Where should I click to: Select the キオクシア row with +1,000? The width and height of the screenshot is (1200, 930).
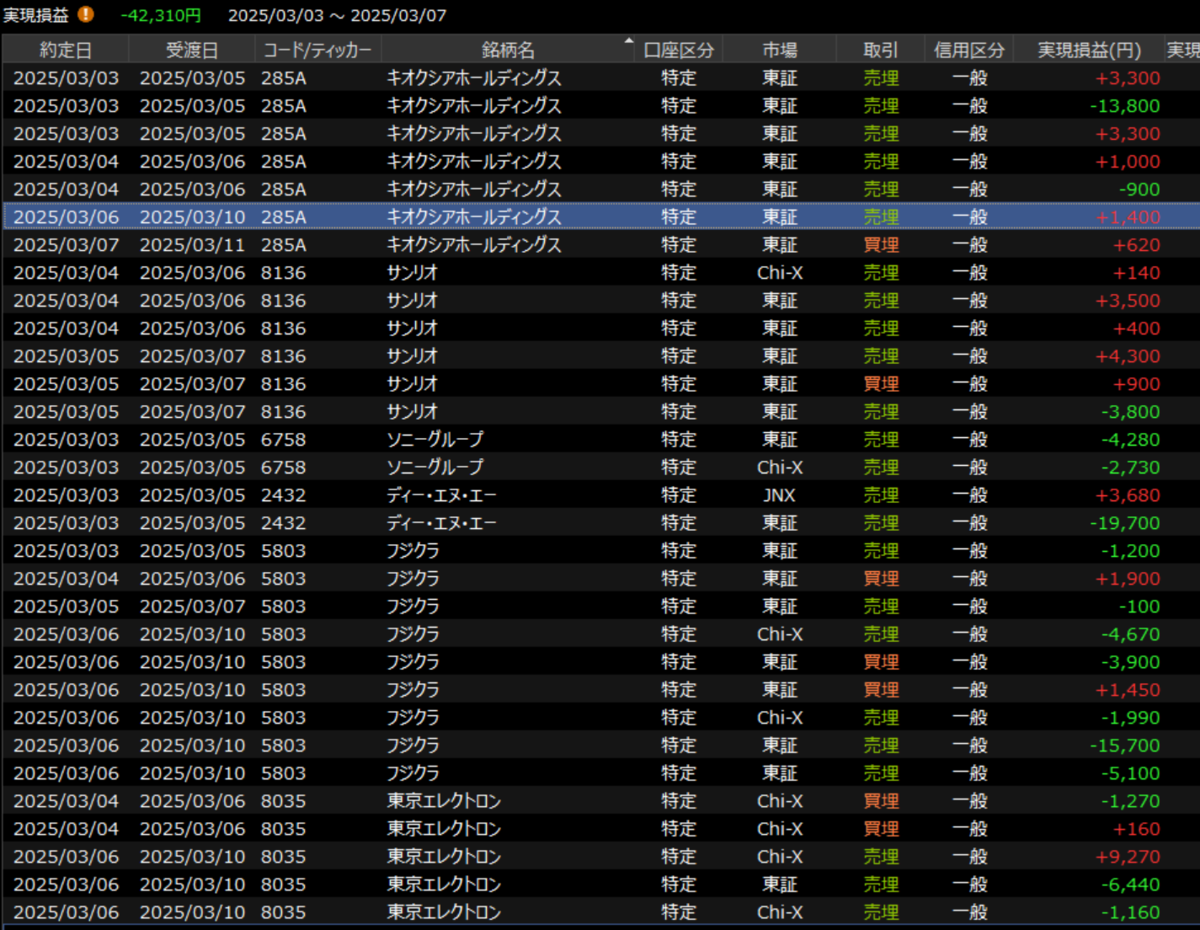600,161
